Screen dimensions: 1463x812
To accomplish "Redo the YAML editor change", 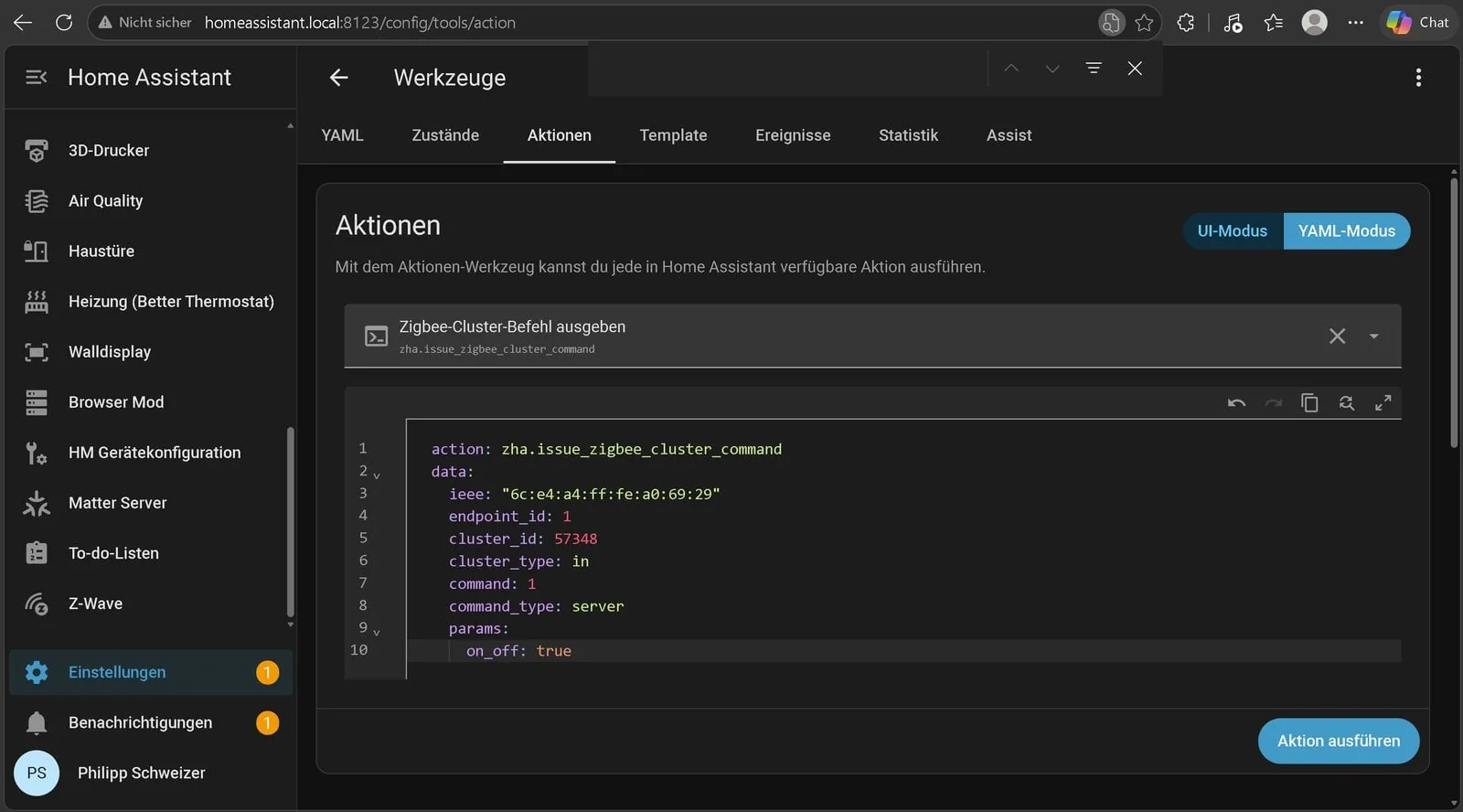I will click(1273, 402).
